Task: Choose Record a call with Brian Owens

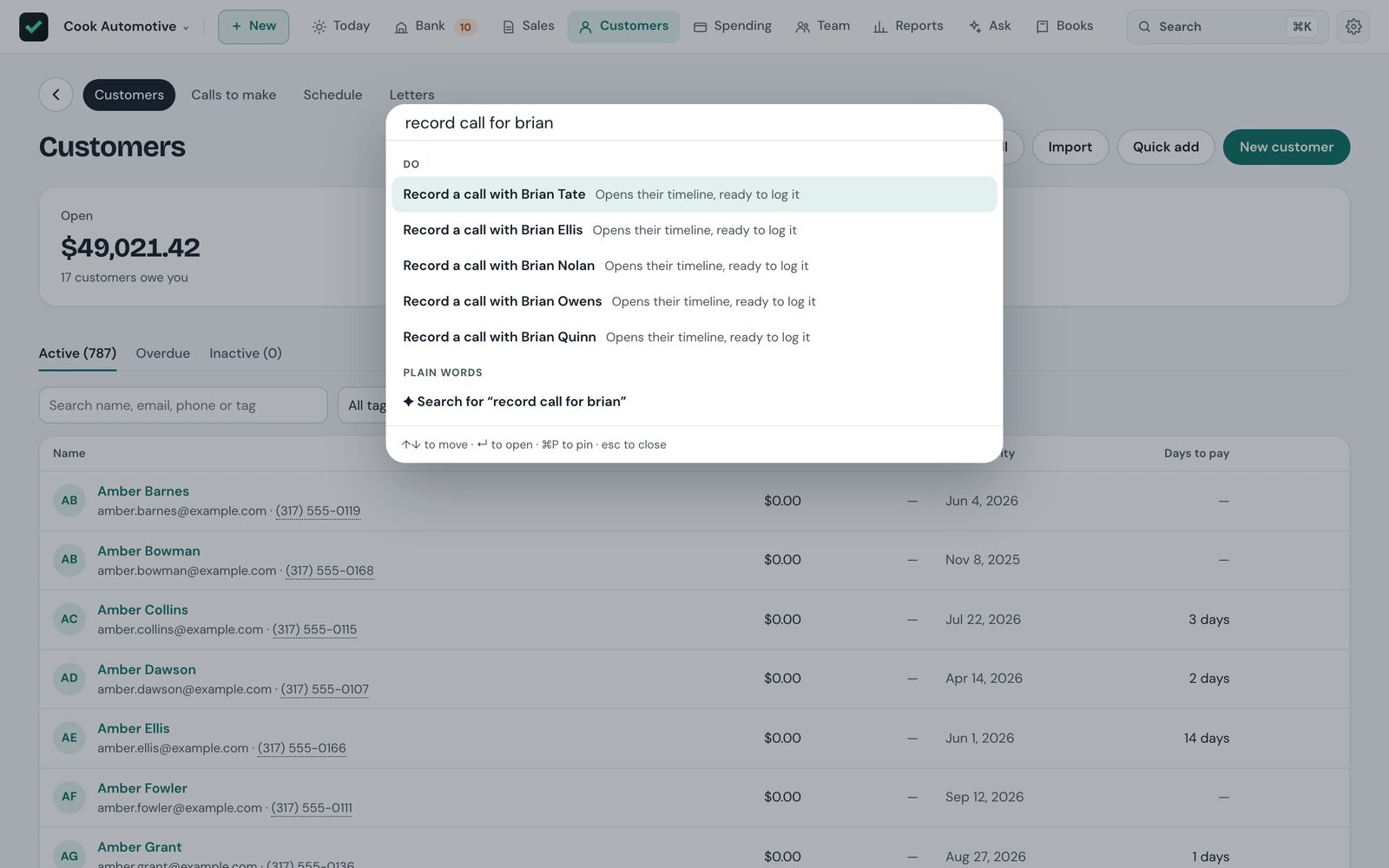Action: [x=694, y=301]
